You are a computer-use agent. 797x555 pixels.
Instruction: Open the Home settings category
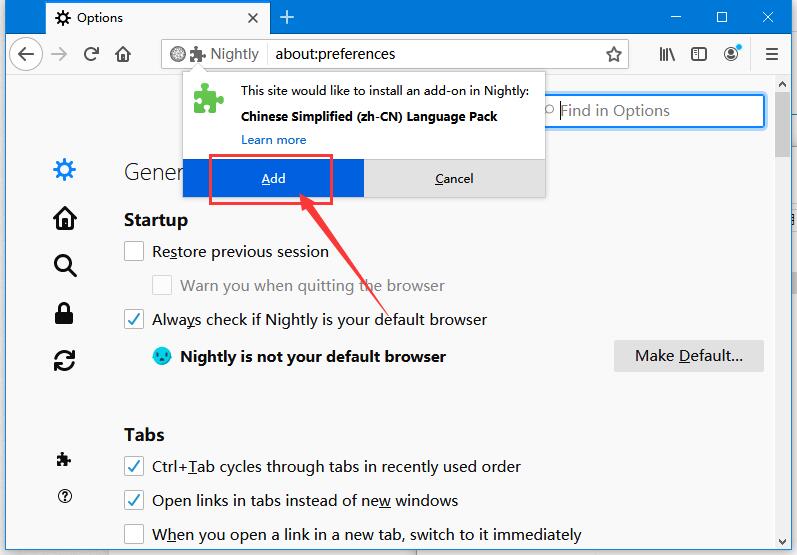tap(65, 218)
